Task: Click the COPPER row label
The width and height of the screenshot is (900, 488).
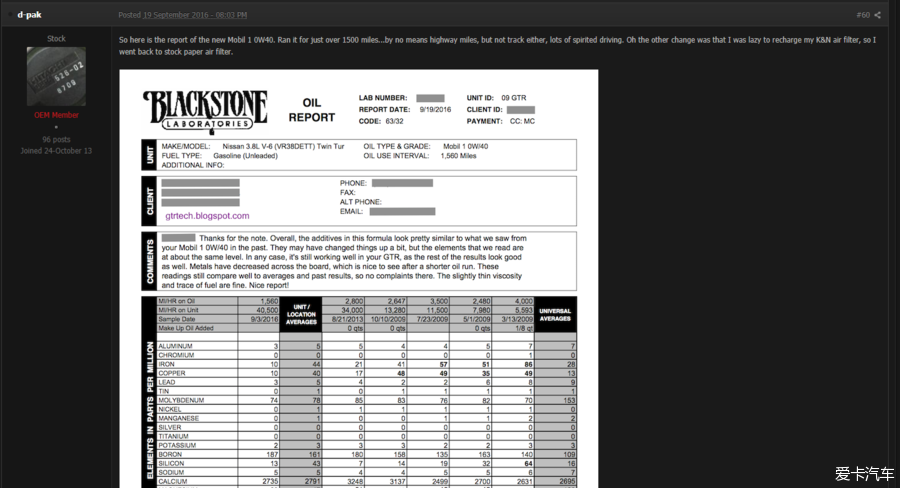Action: (172, 373)
